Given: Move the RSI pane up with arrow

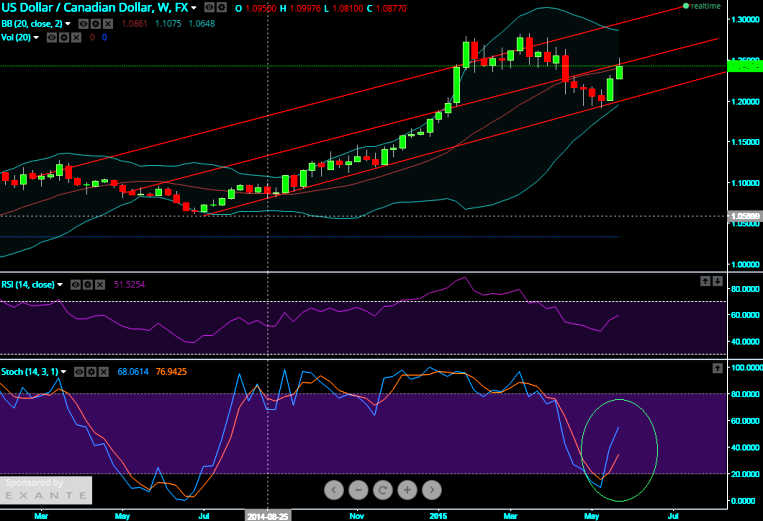Looking at the screenshot, I should coord(704,282).
